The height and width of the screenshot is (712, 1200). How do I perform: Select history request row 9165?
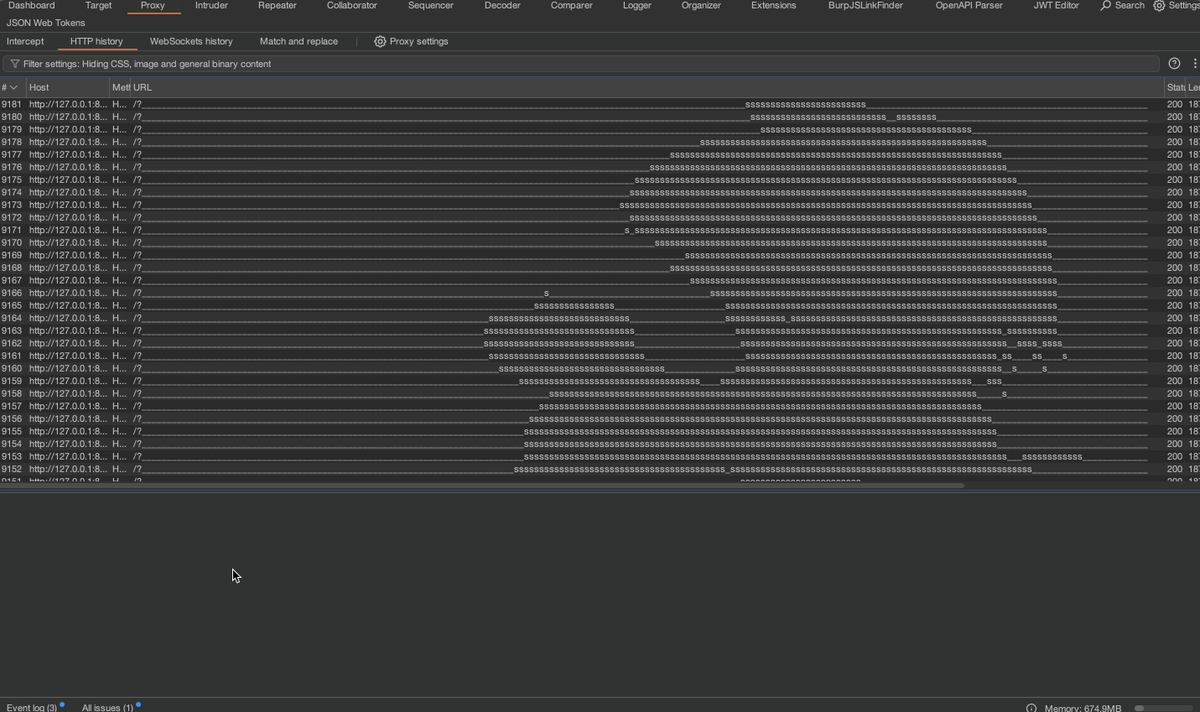pos(600,305)
